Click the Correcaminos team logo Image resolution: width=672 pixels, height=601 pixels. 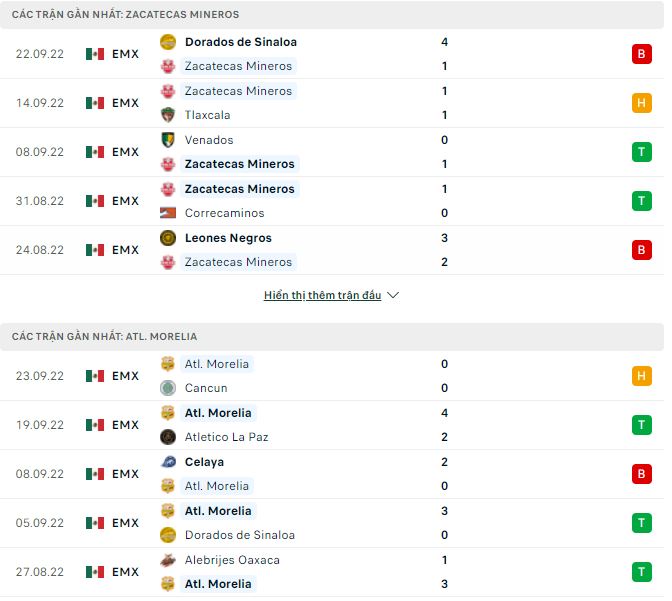coord(168,213)
